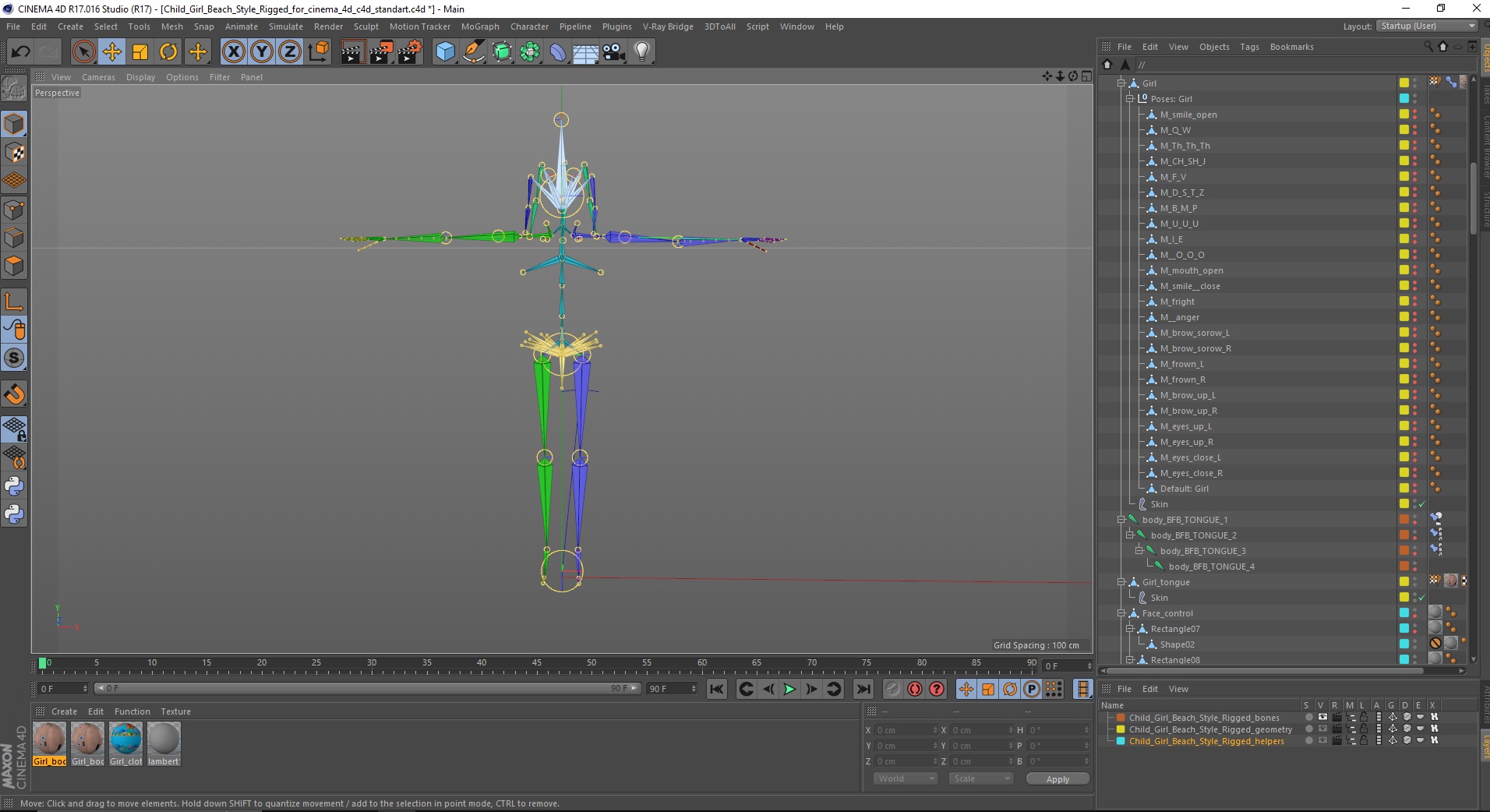The width and height of the screenshot is (1490, 812).
Task: Add a Floor environment object
Action: (x=586, y=52)
